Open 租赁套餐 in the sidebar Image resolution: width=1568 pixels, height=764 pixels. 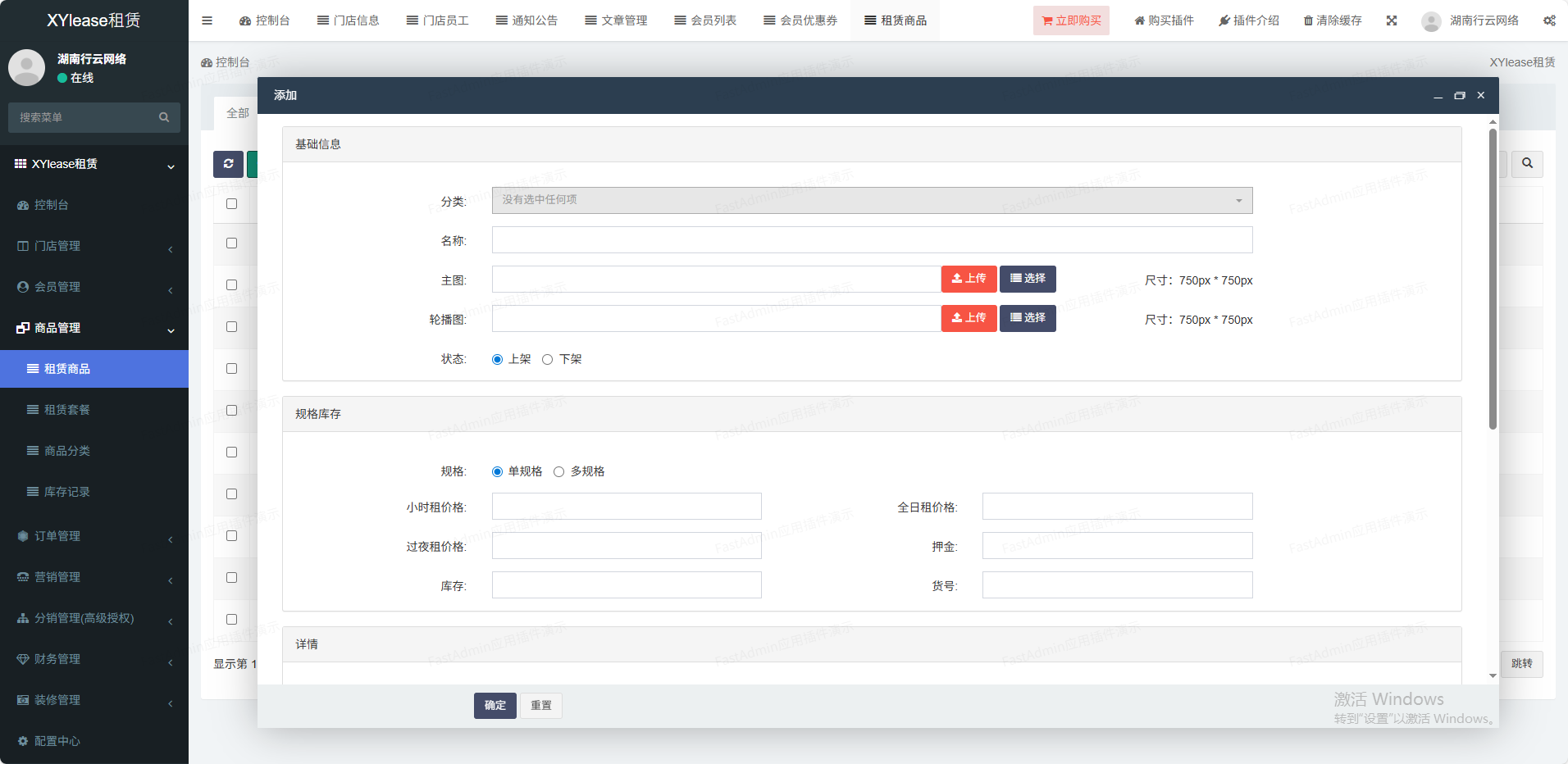(x=67, y=410)
